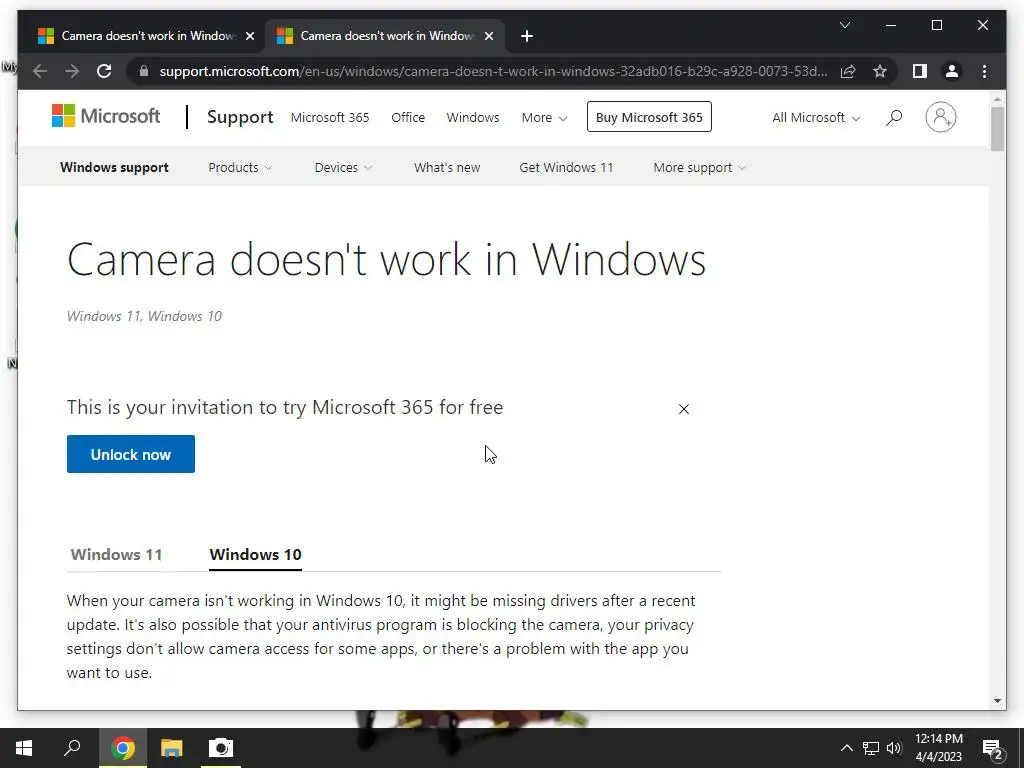
Task: Open a new tab with plus icon
Action: [527, 36]
